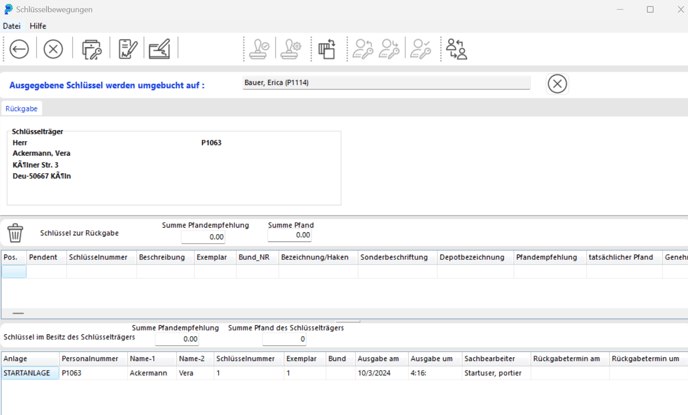Click the copy and swap documents icon

[327, 49]
